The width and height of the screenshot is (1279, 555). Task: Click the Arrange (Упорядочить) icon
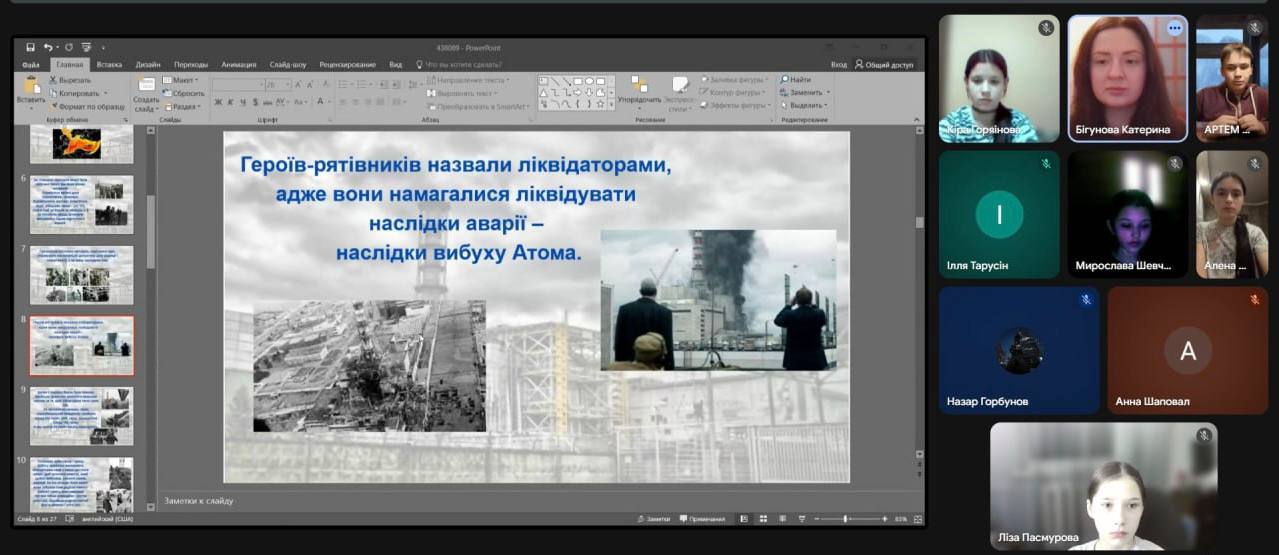click(x=639, y=86)
